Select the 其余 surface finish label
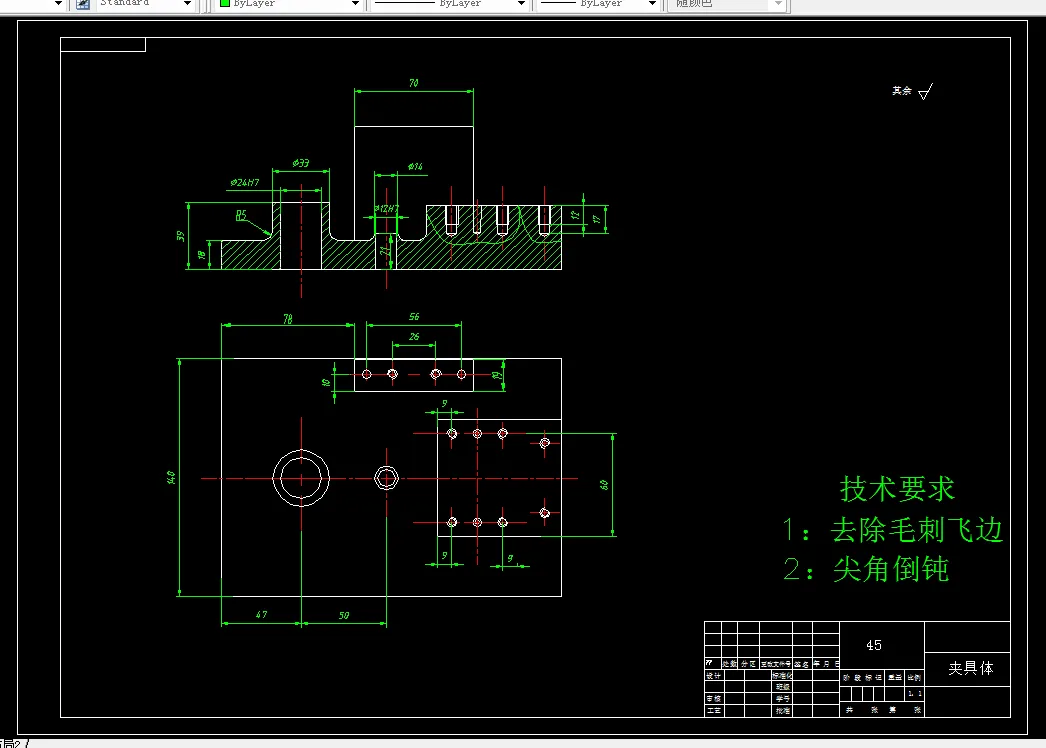The height and width of the screenshot is (748, 1046). pos(902,91)
